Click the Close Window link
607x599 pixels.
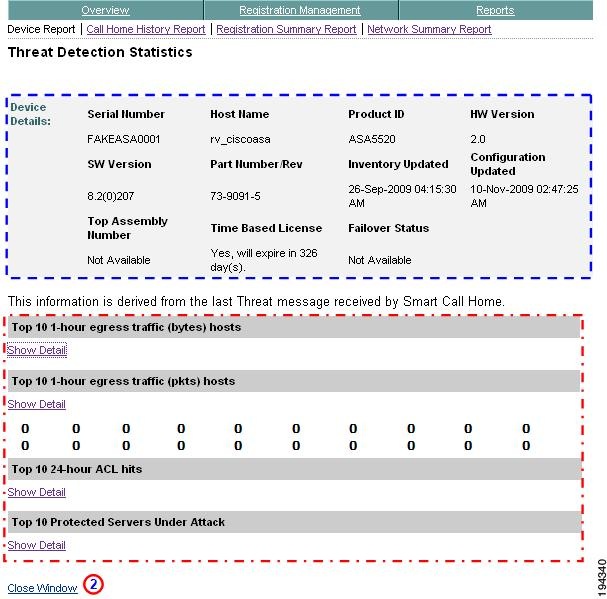[x=42, y=588]
